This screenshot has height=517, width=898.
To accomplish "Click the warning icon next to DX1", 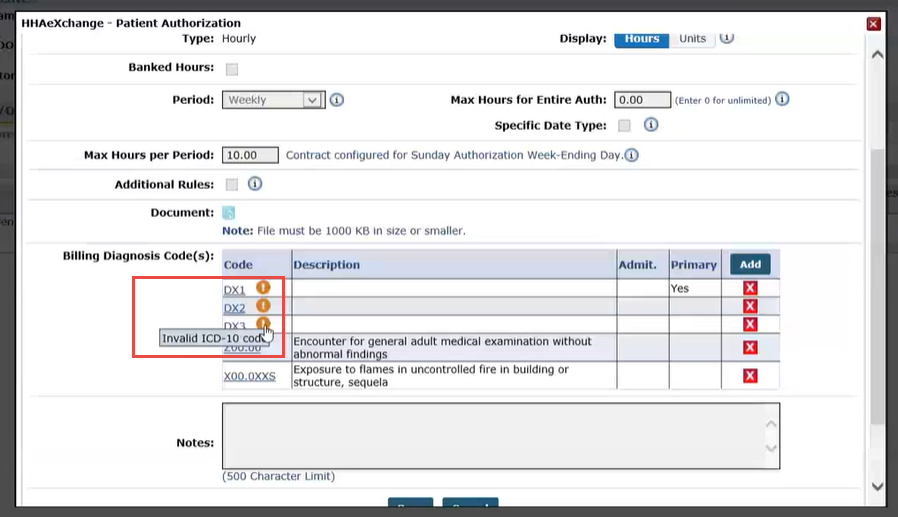I will (x=263, y=288).
